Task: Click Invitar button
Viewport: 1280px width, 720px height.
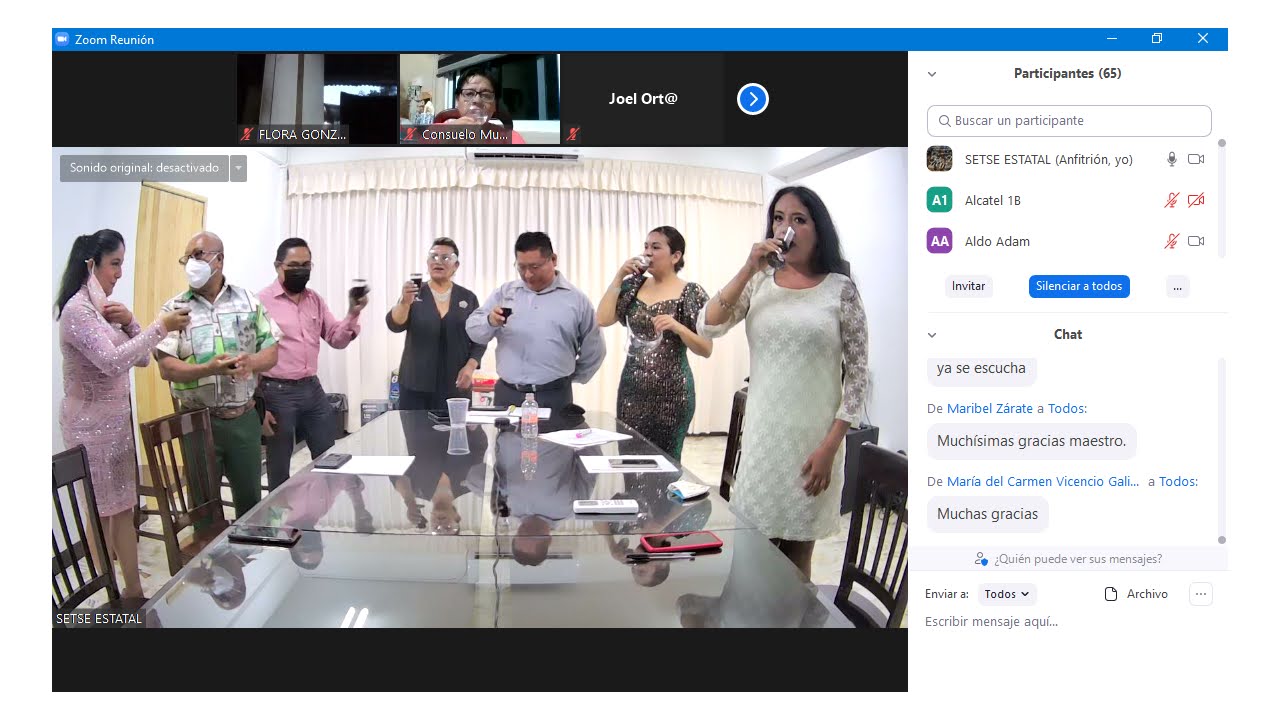Action: pyautogui.click(x=968, y=286)
